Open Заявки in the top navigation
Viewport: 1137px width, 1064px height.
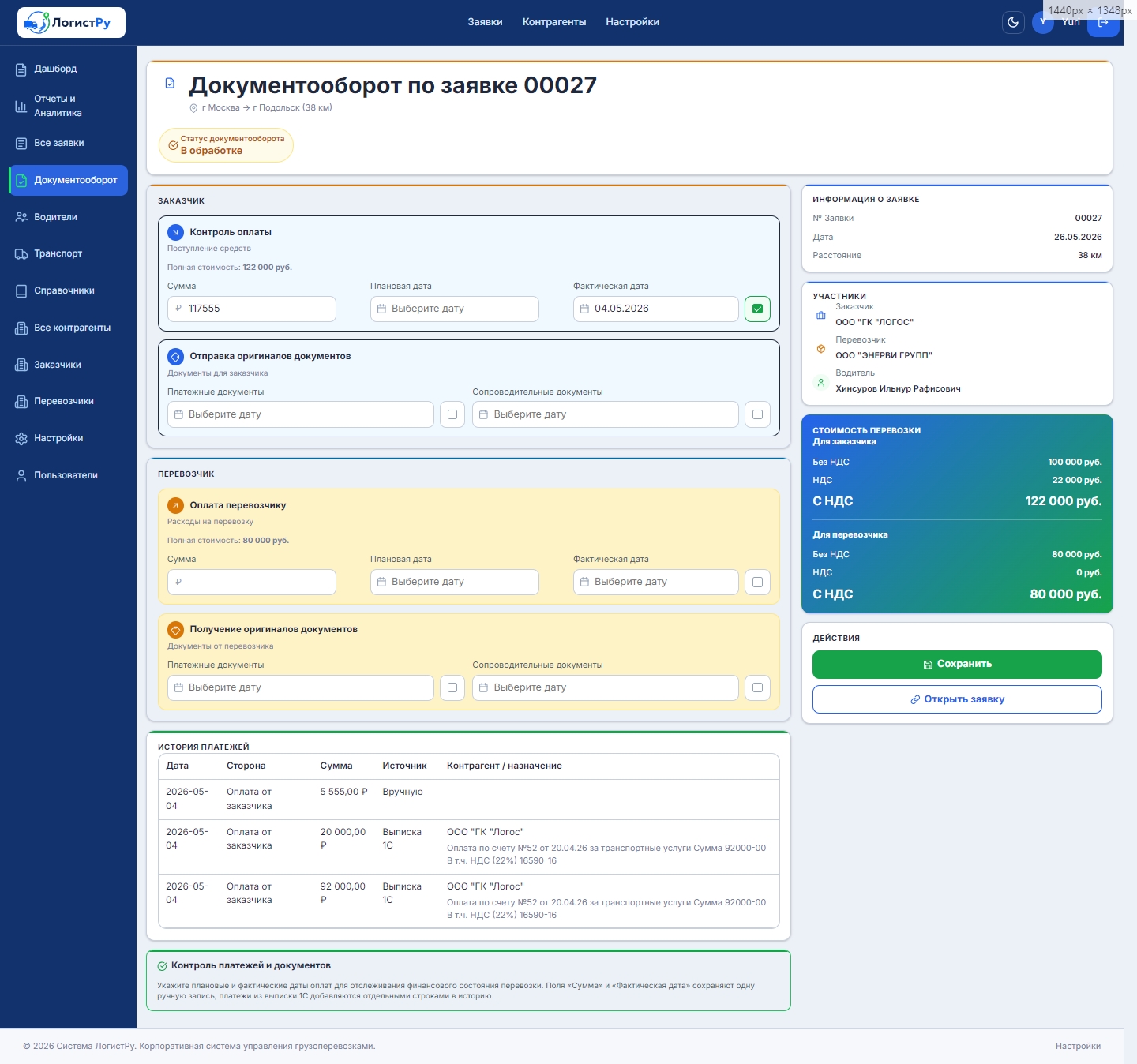tap(485, 22)
